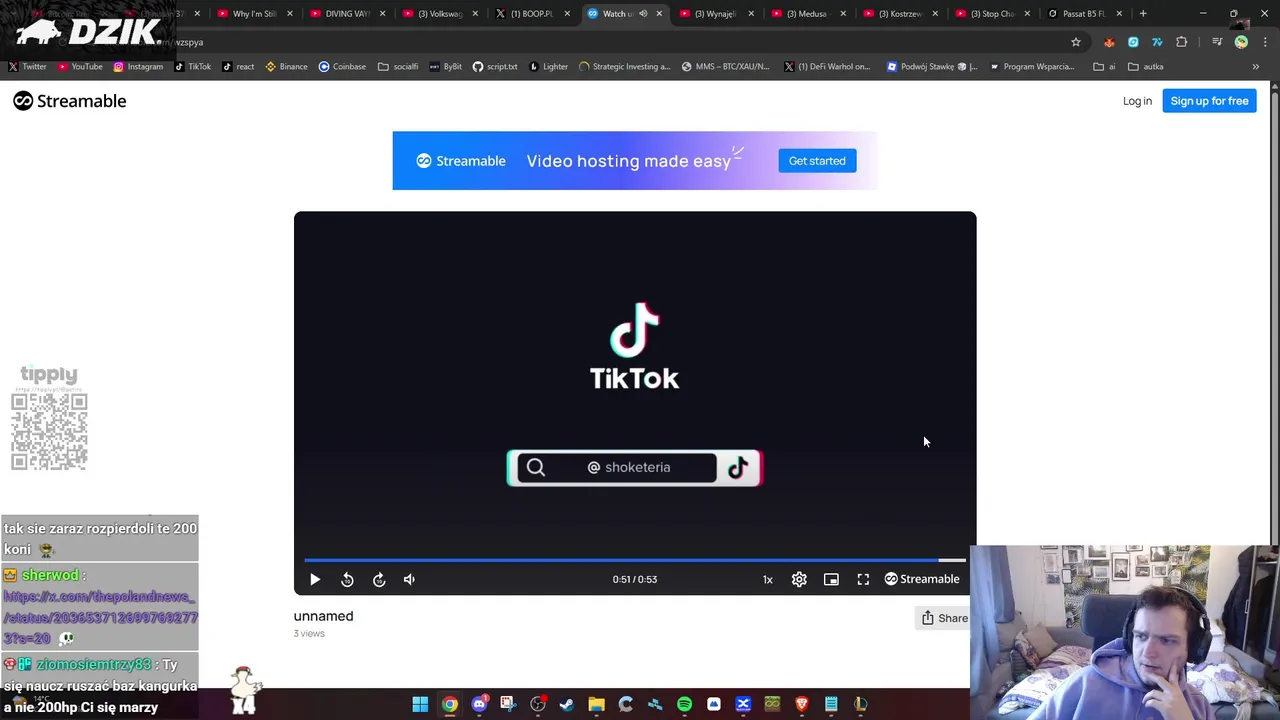Open Steam from the taskbar
Image resolution: width=1280 pixels, height=720 pixels.
[567, 704]
